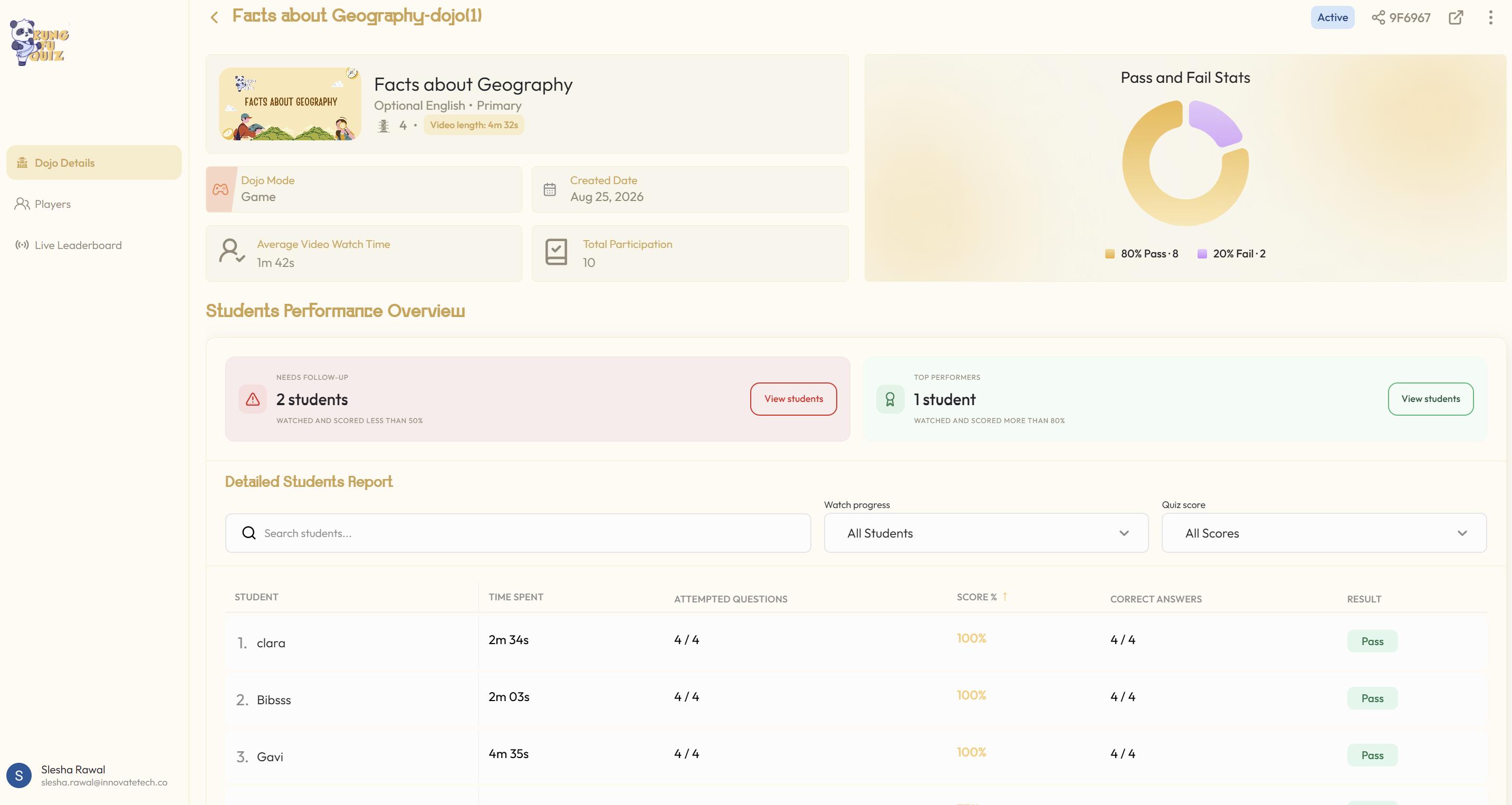Click Gavi's 100% score

[x=971, y=752]
